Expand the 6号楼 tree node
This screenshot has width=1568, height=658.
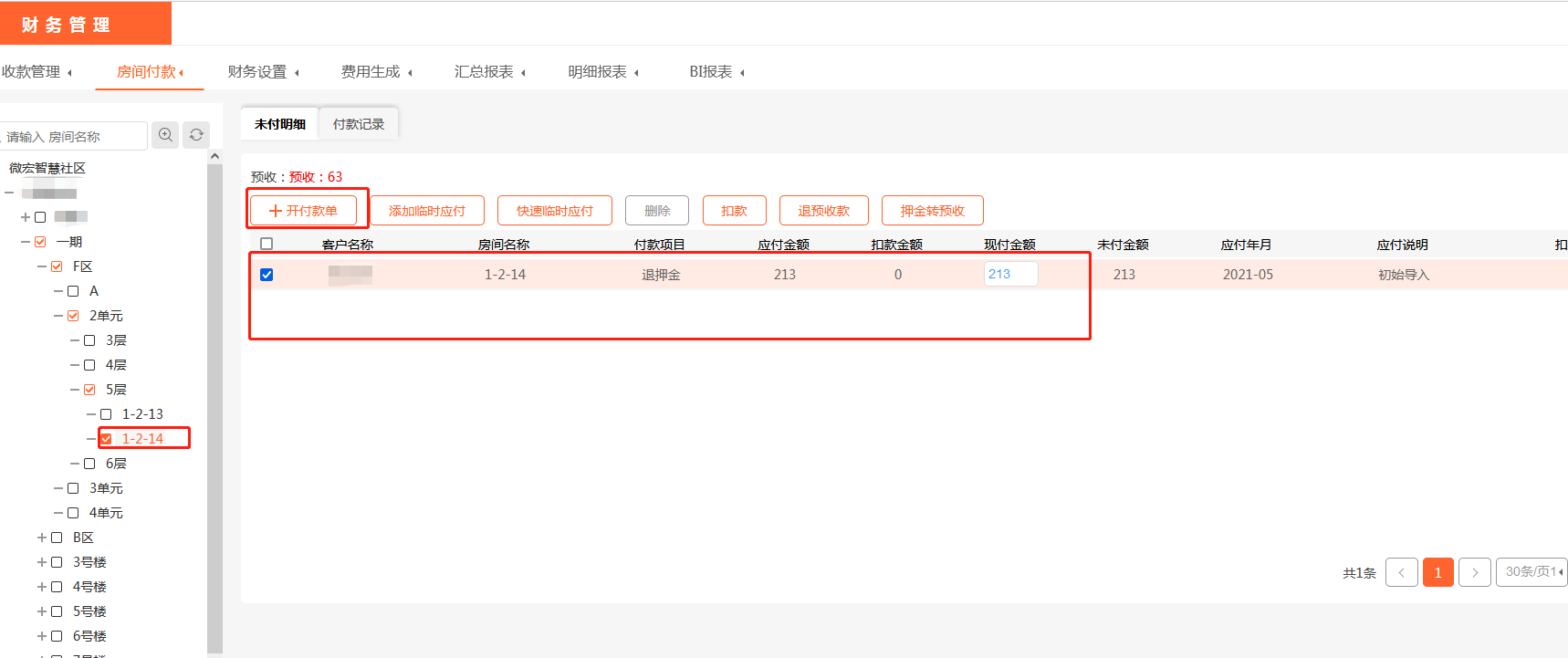[x=42, y=636]
